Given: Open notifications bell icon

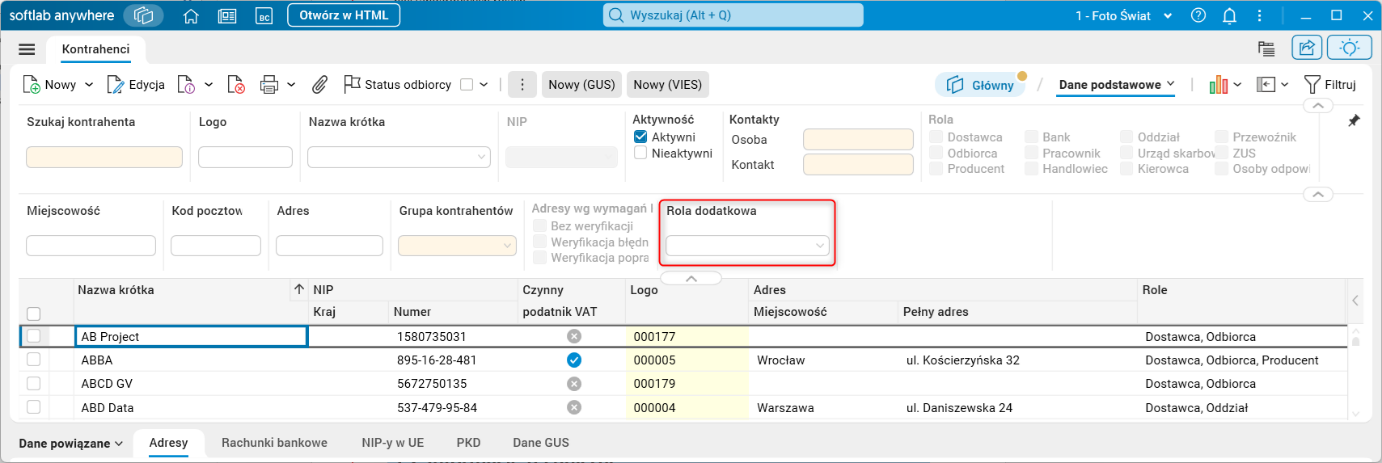Looking at the screenshot, I should coord(1229,16).
